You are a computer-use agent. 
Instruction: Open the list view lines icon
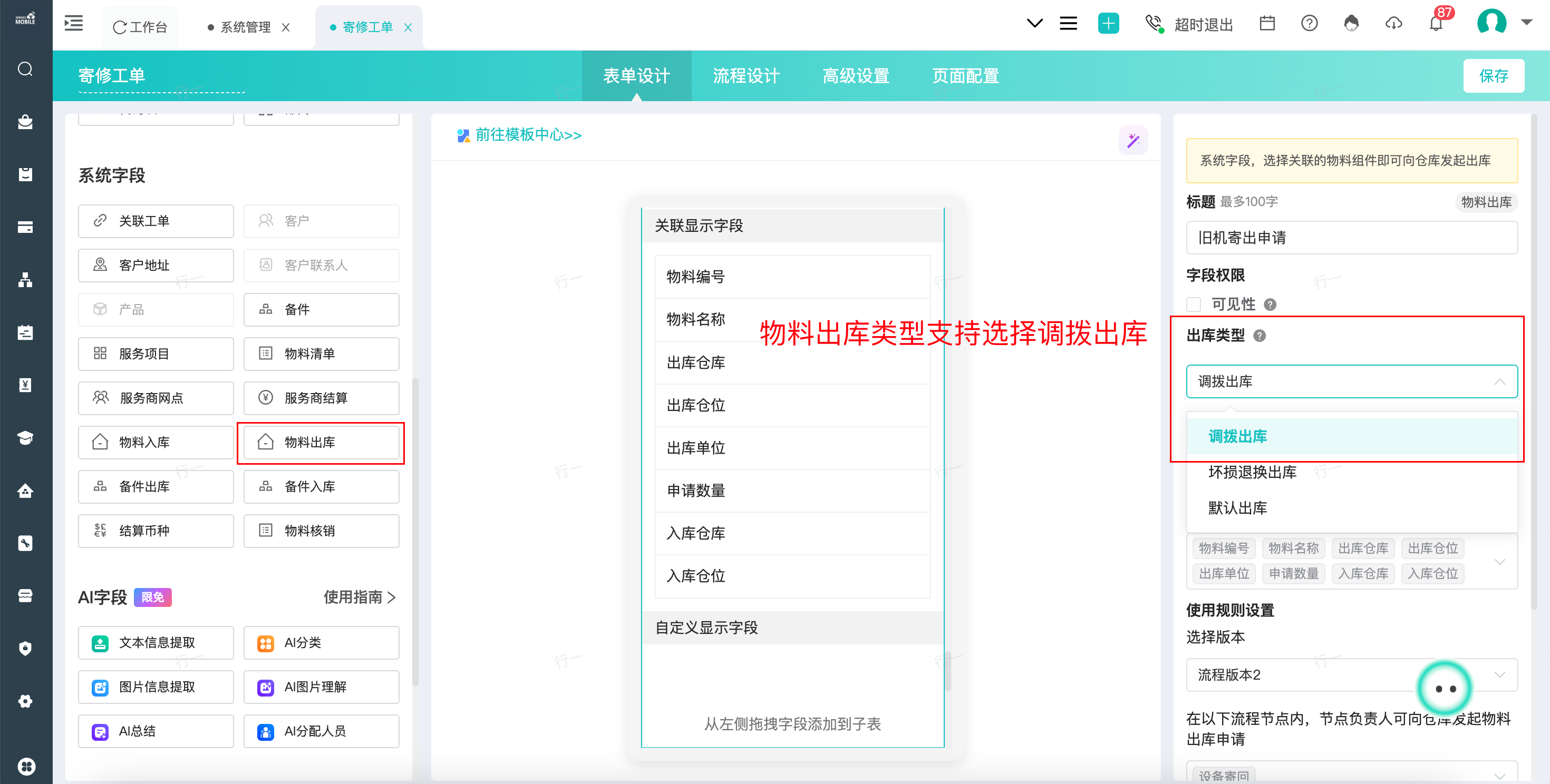pyautogui.click(x=1068, y=24)
